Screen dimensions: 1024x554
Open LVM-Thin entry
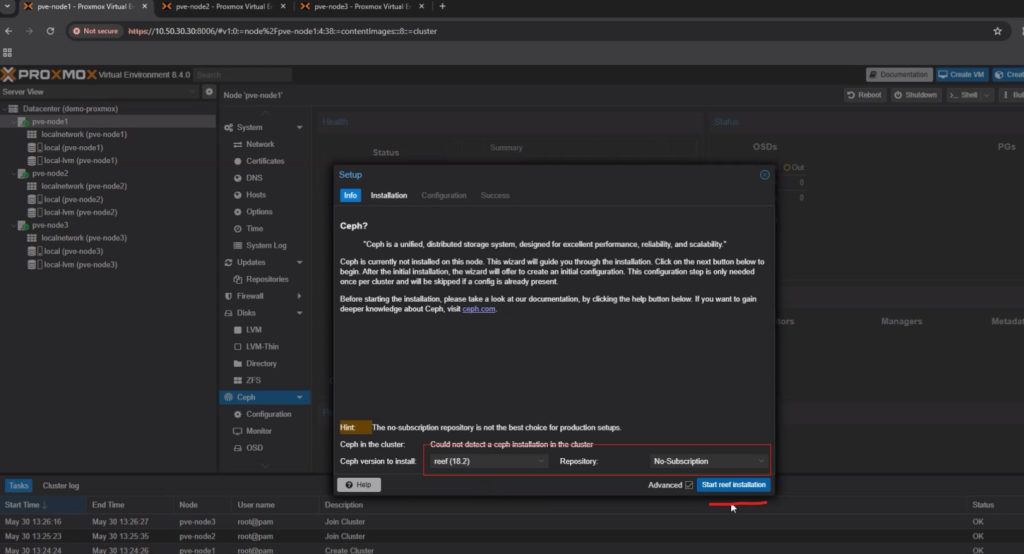[x=264, y=347]
